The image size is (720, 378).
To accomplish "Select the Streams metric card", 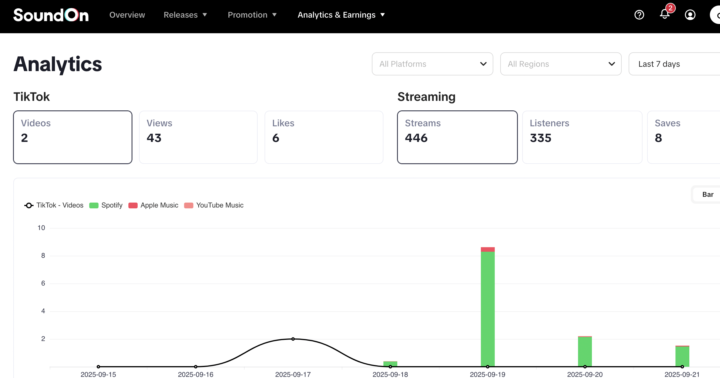I will coord(457,137).
